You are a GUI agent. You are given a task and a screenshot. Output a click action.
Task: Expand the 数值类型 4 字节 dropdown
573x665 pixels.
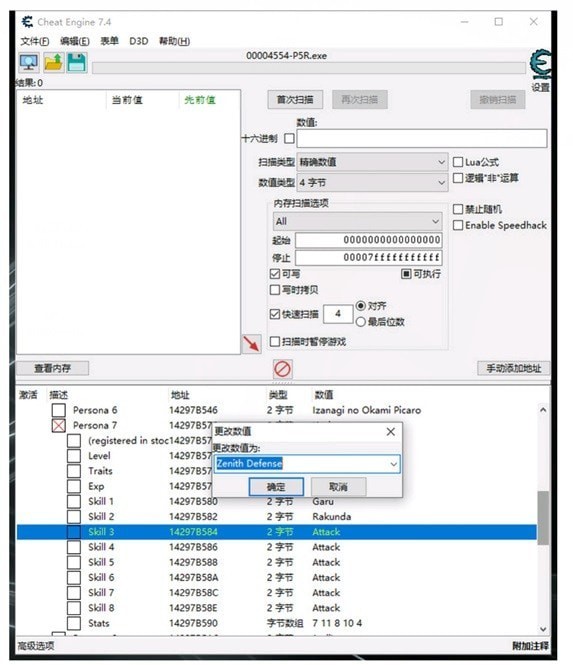coord(372,182)
